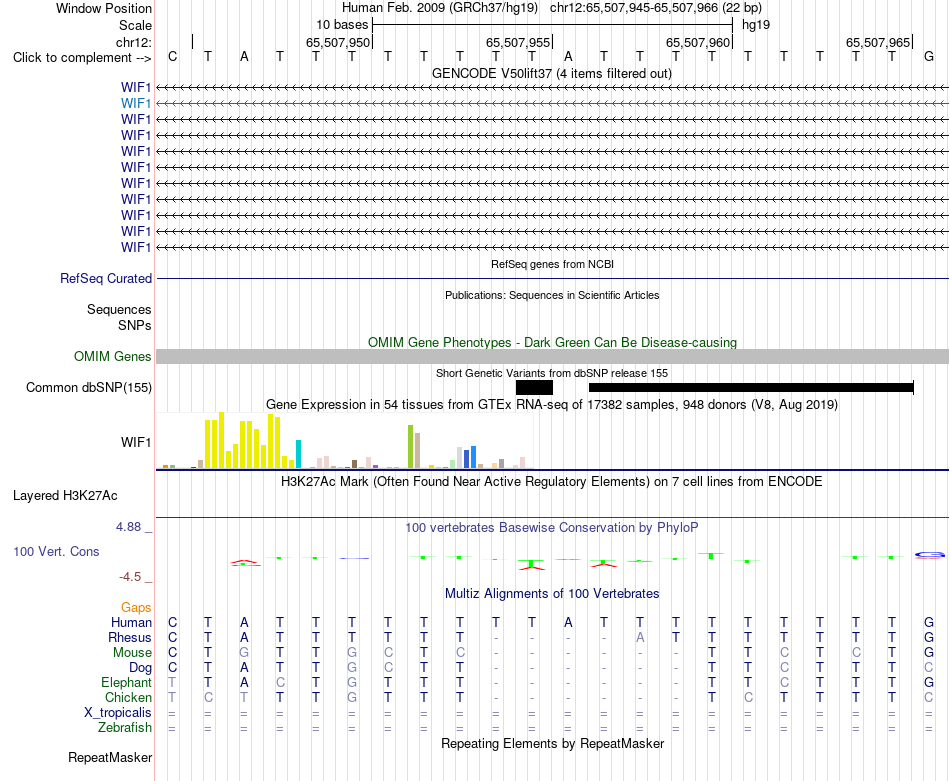Image resolution: width=950 pixels, height=781 pixels.
Task: Click the GTEx Gene Expression track title
Action: (552, 404)
